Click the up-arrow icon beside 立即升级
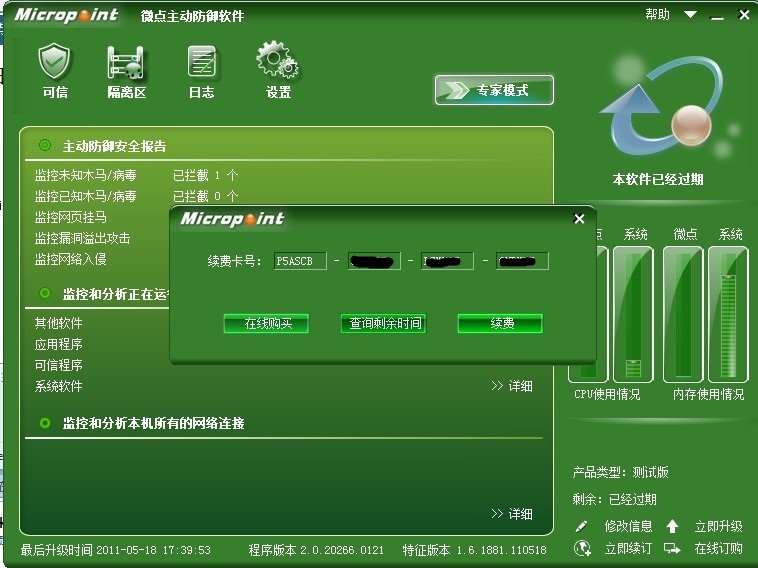 pos(672,526)
